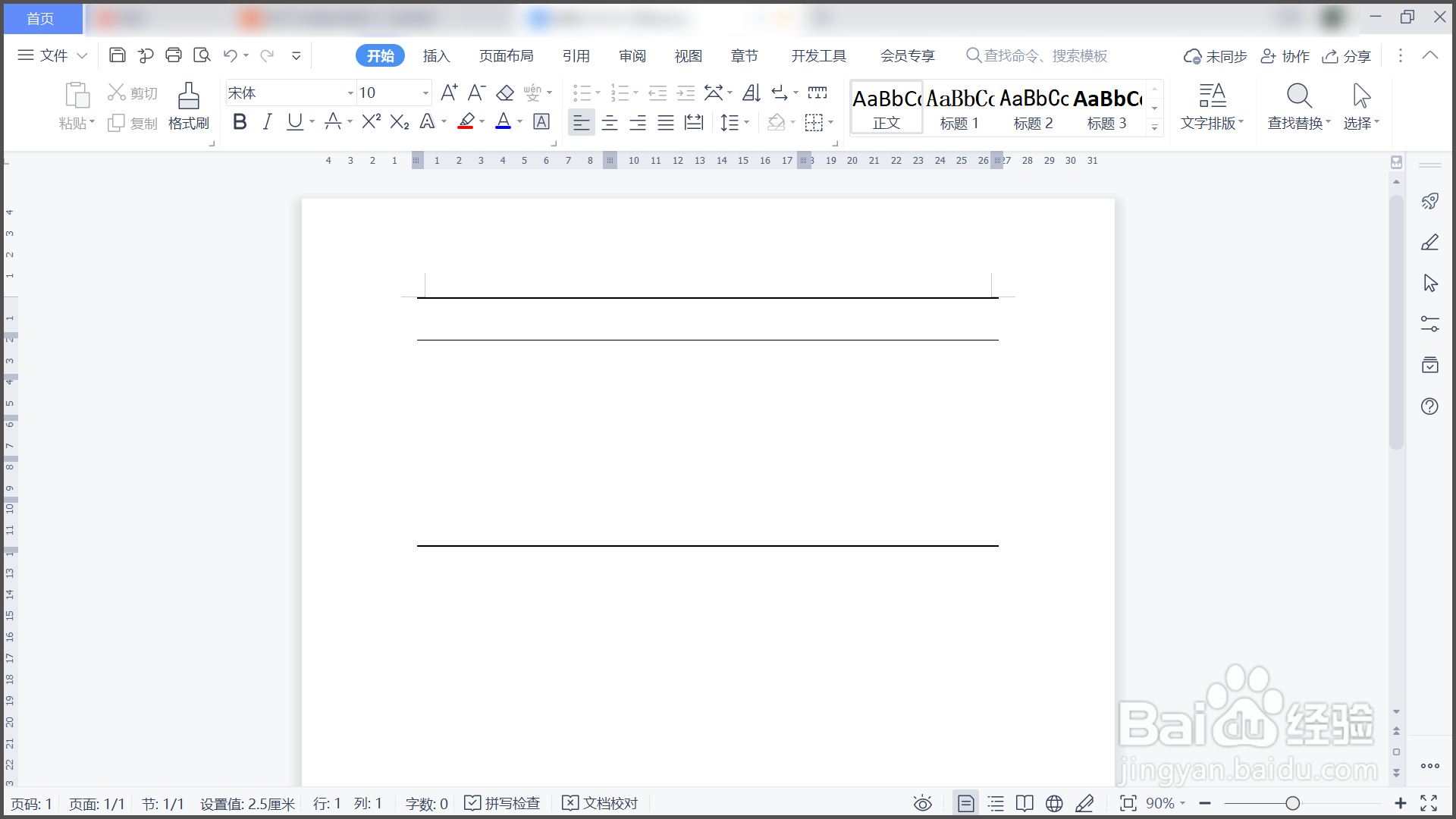Toggle align right
The height and width of the screenshot is (819, 1456).
click(638, 122)
